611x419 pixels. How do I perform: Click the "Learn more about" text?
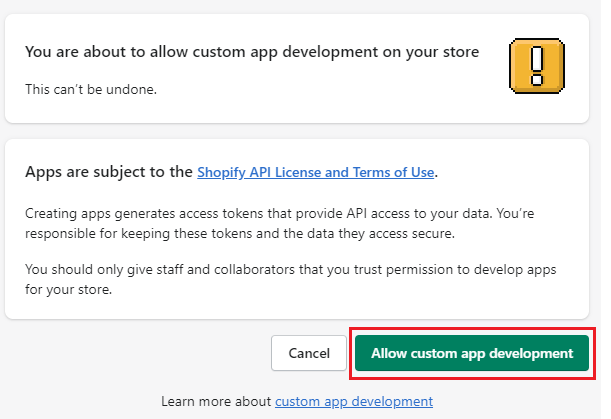tap(217, 401)
